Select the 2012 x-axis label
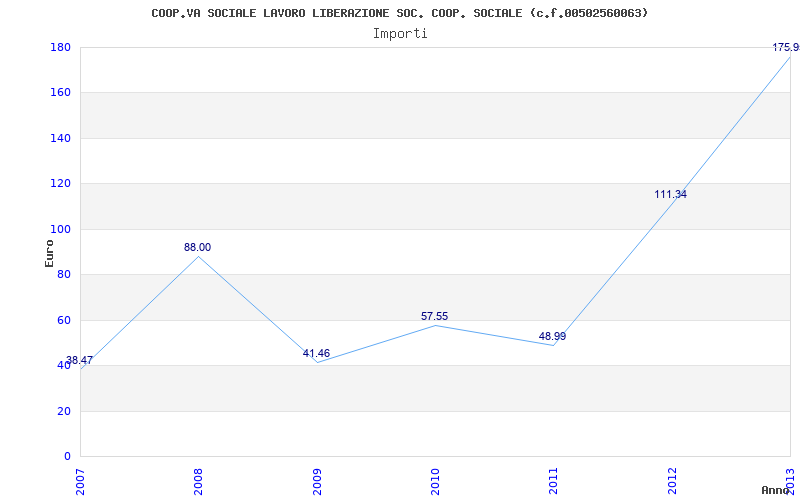 coord(672,479)
